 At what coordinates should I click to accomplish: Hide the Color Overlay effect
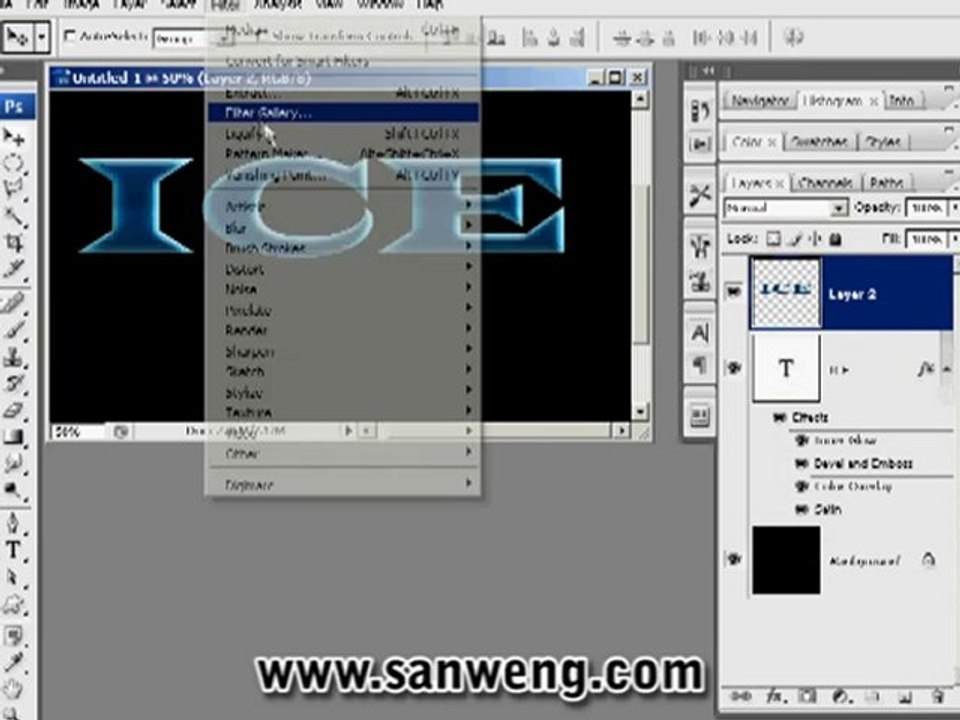pyautogui.click(x=801, y=487)
